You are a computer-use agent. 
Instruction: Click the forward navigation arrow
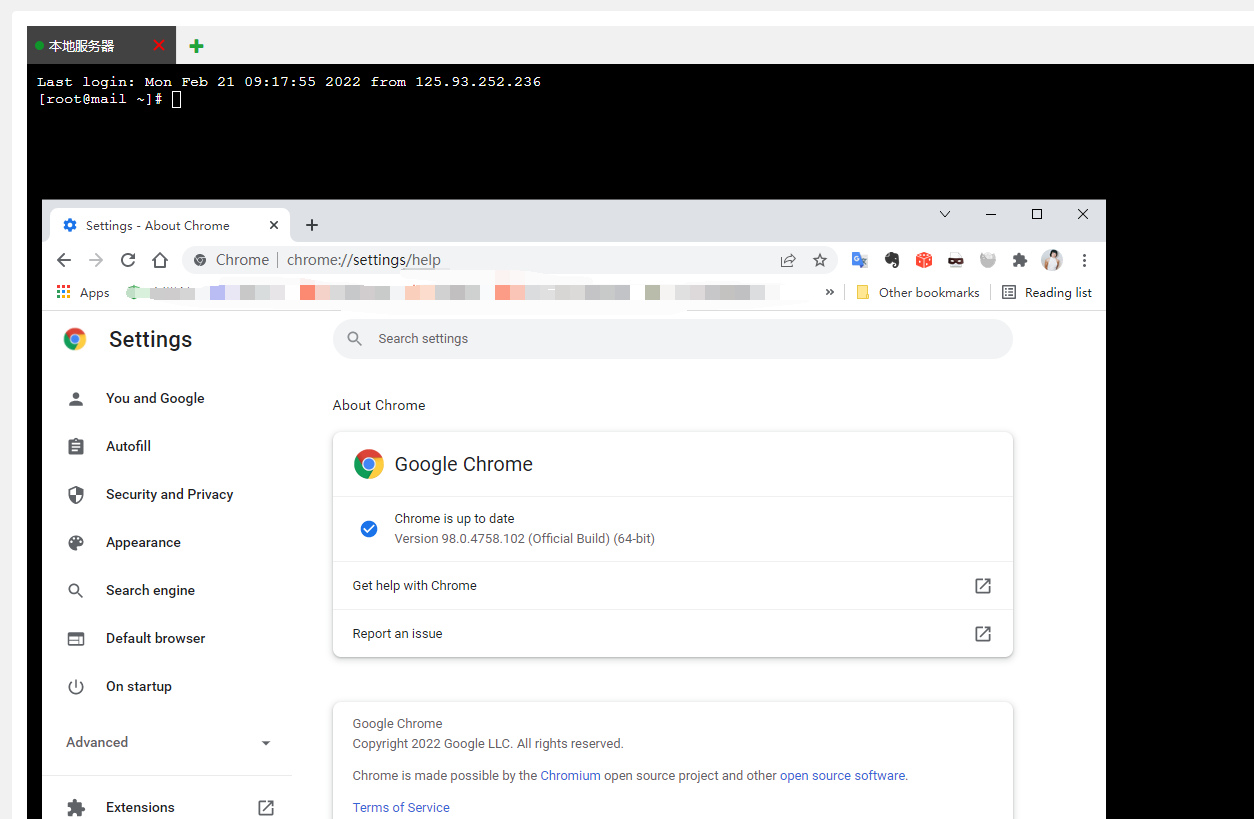[x=96, y=260]
